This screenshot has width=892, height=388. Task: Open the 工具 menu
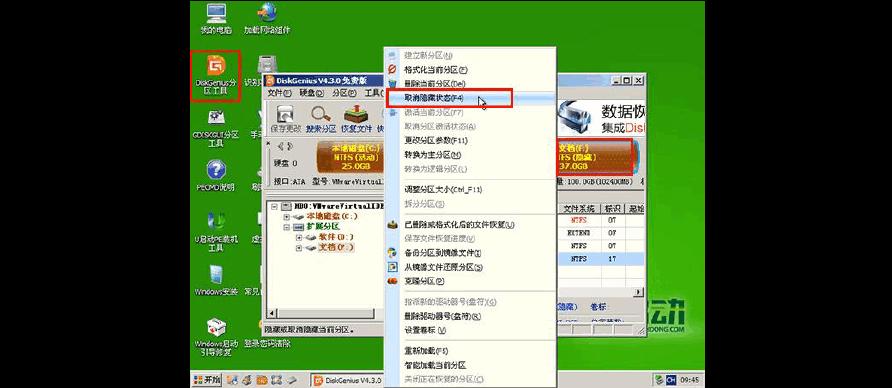pyautogui.click(x=373, y=93)
